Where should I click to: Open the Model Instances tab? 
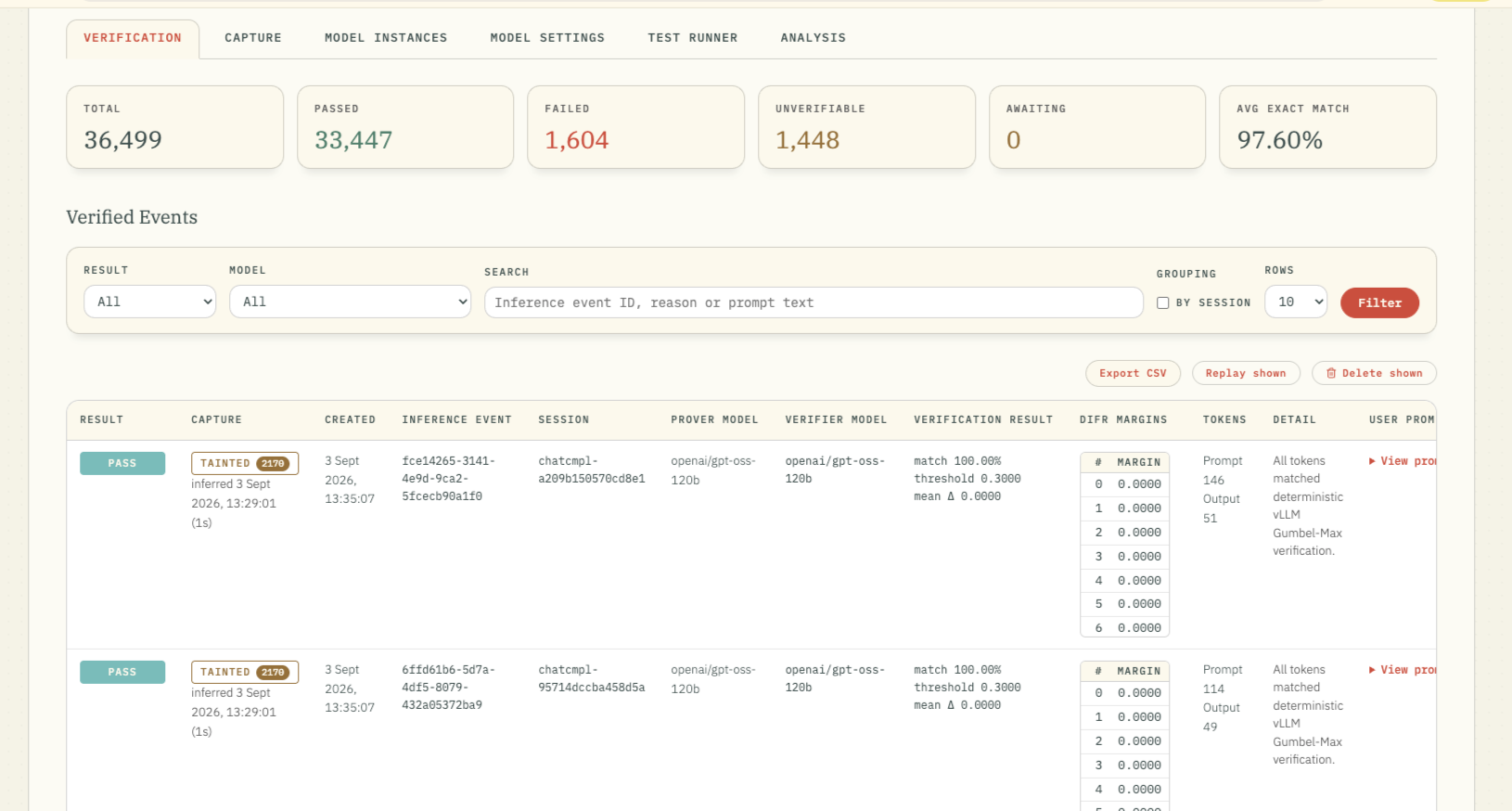(x=386, y=38)
